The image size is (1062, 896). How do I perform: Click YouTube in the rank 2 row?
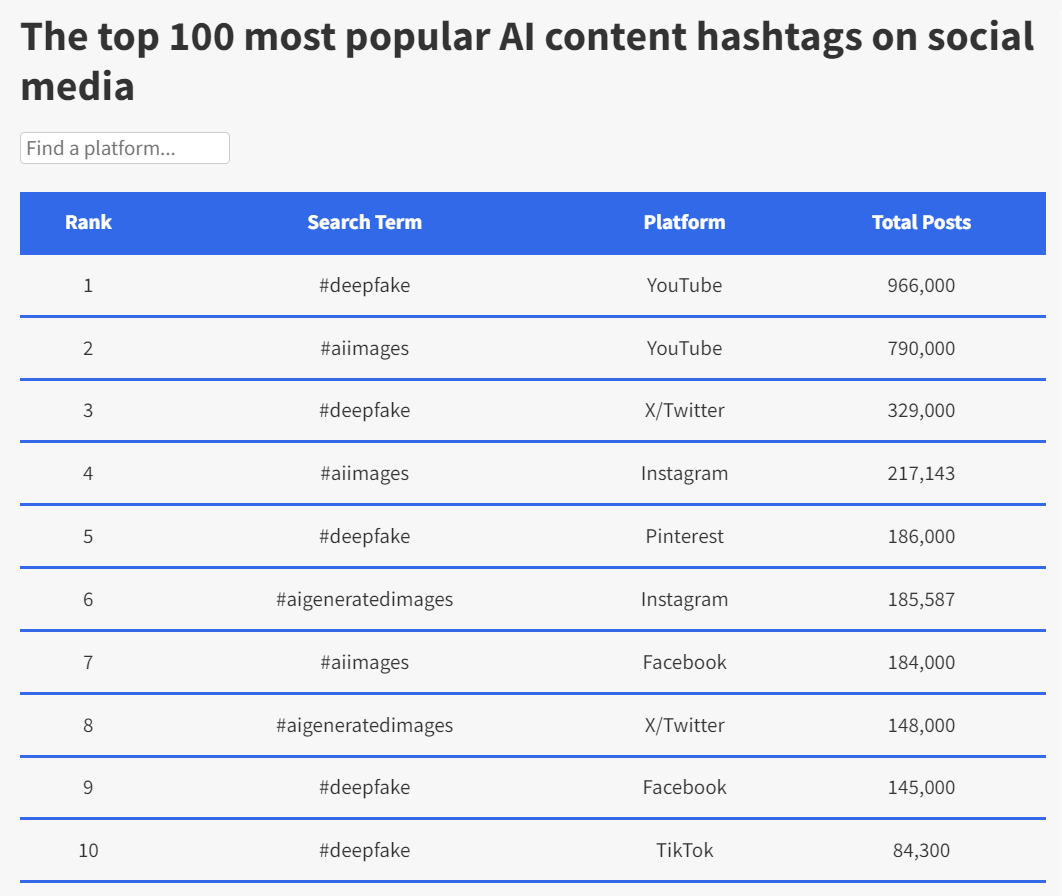click(x=684, y=348)
